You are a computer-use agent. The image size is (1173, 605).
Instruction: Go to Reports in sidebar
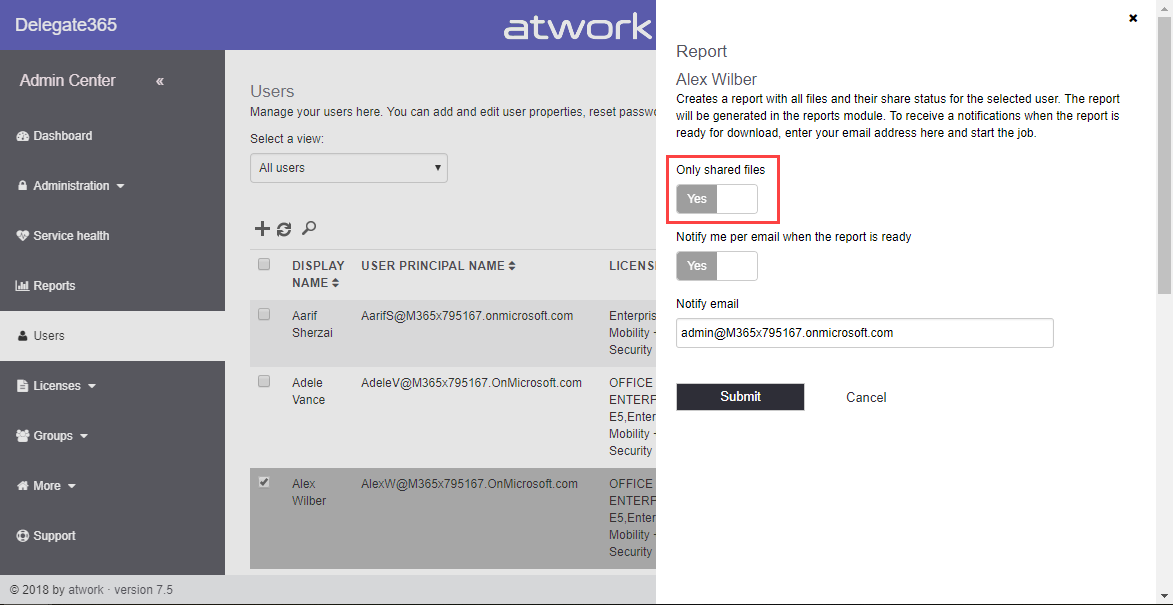(54, 286)
